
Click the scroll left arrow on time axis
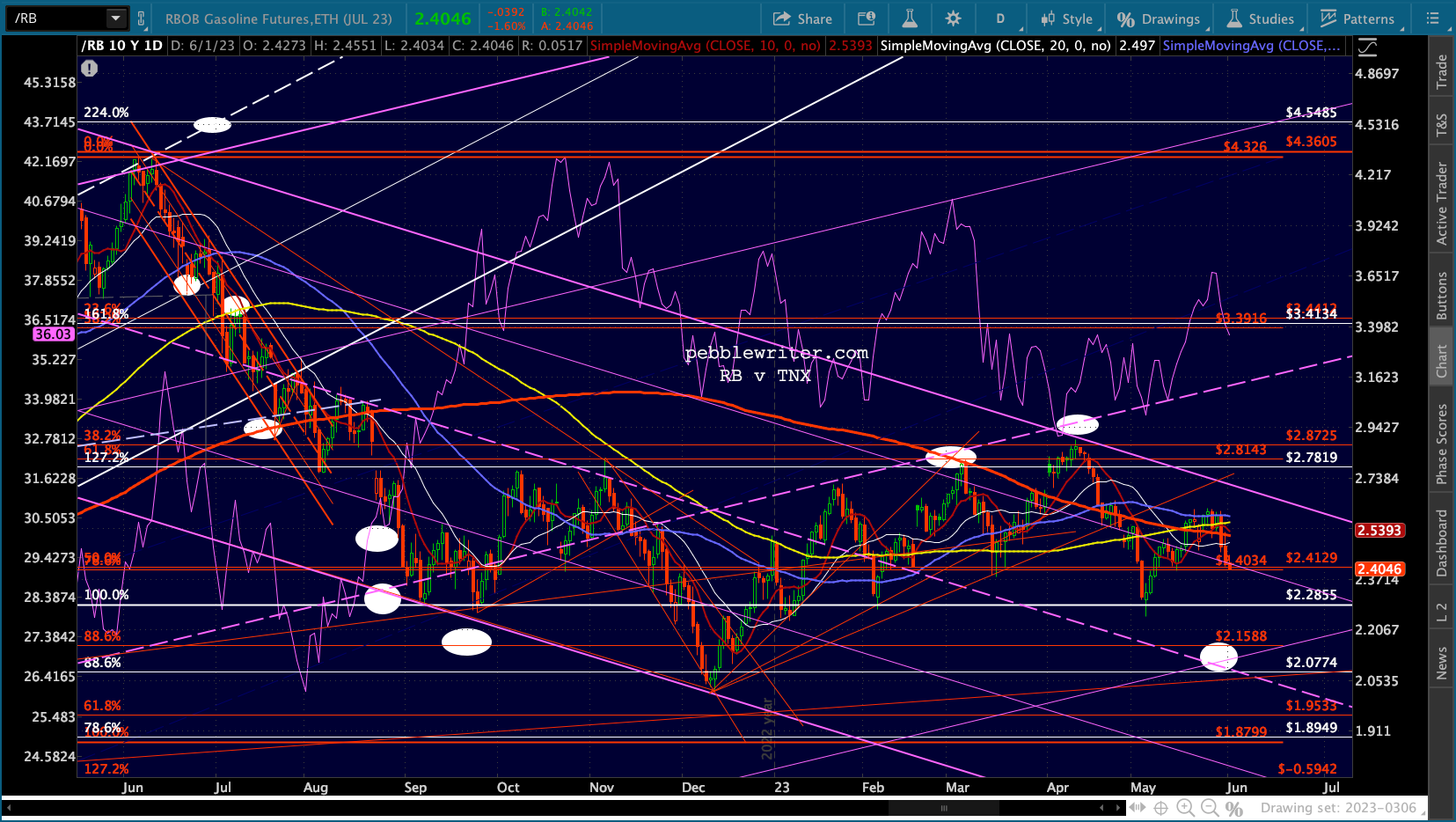point(1101,808)
